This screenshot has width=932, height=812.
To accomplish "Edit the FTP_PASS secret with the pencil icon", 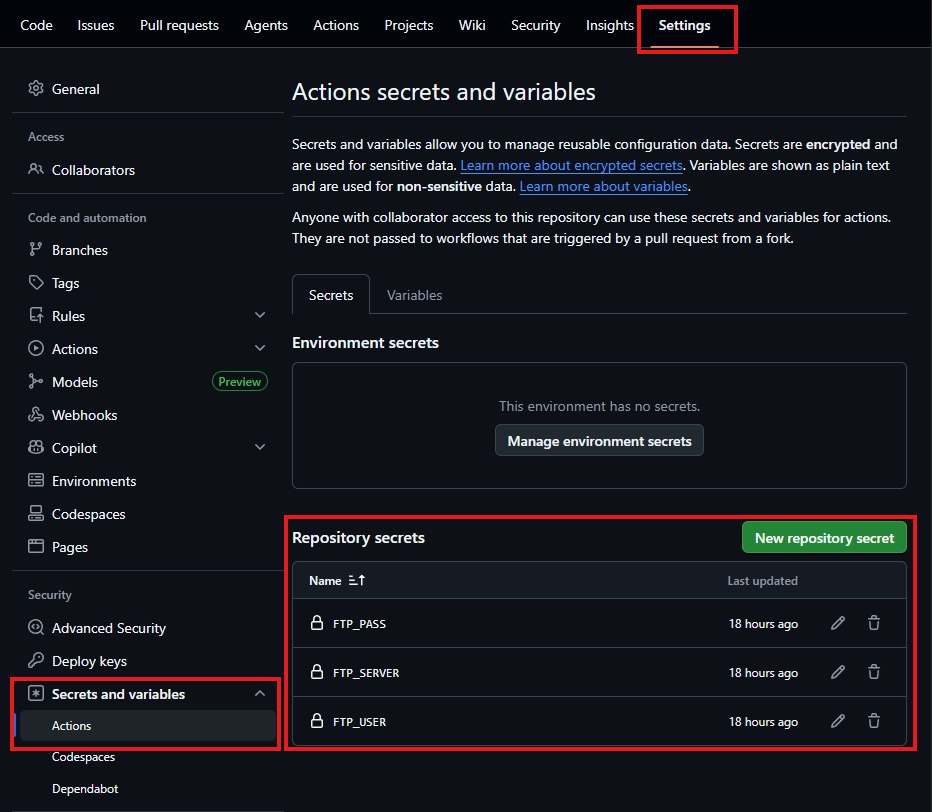I will [837, 623].
